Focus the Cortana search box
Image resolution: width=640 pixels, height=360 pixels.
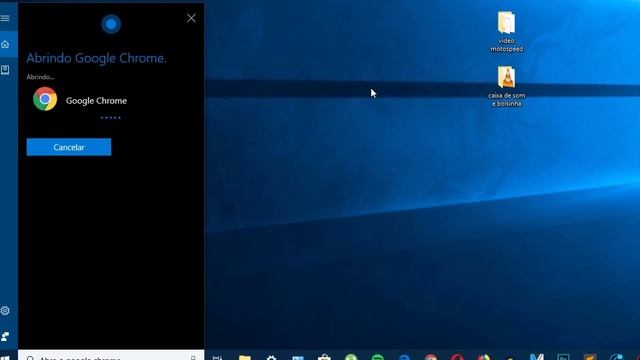111,356
